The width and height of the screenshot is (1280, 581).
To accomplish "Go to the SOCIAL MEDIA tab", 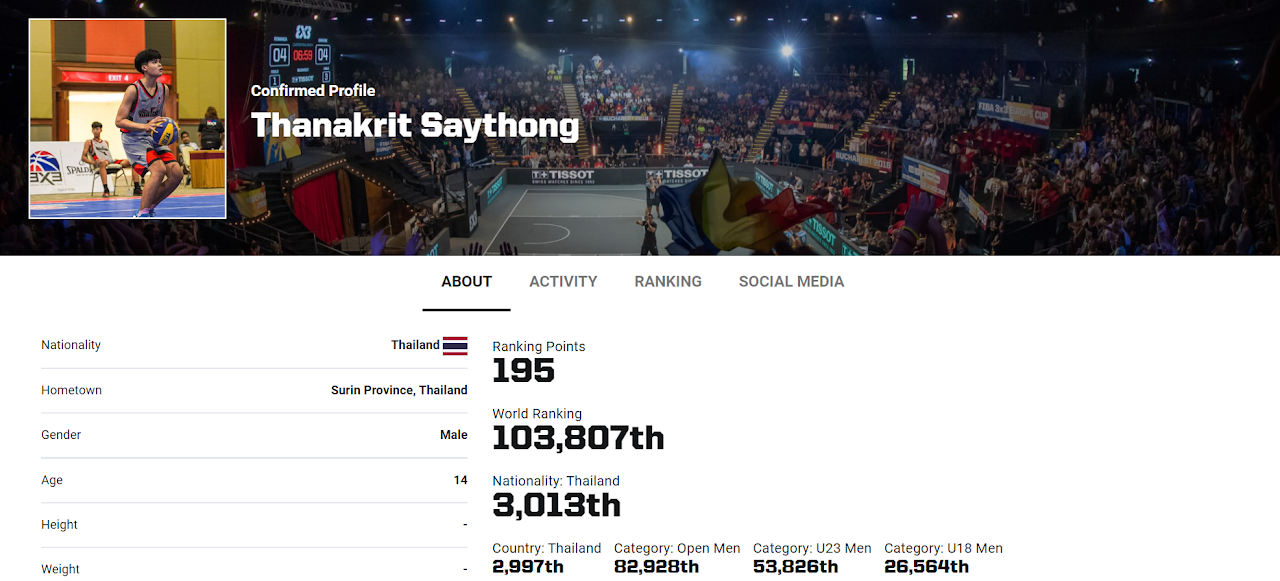I will pyautogui.click(x=791, y=282).
